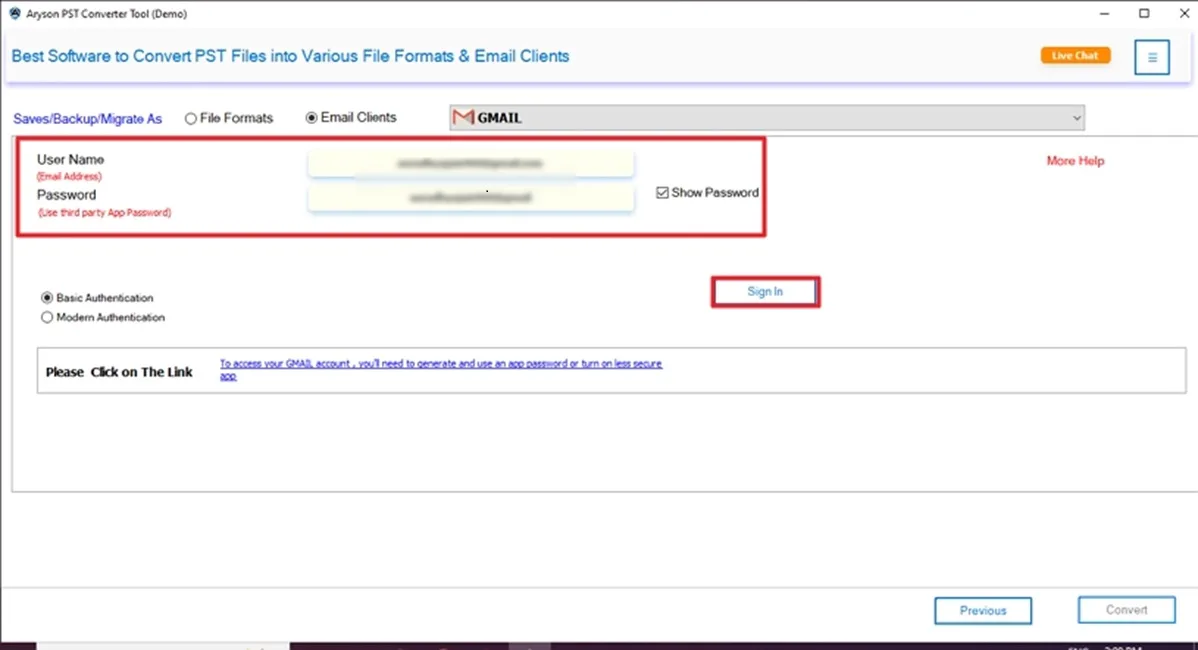Viewport: 1198px width, 650px height.
Task: Go back with the Previous button
Action: point(983,610)
